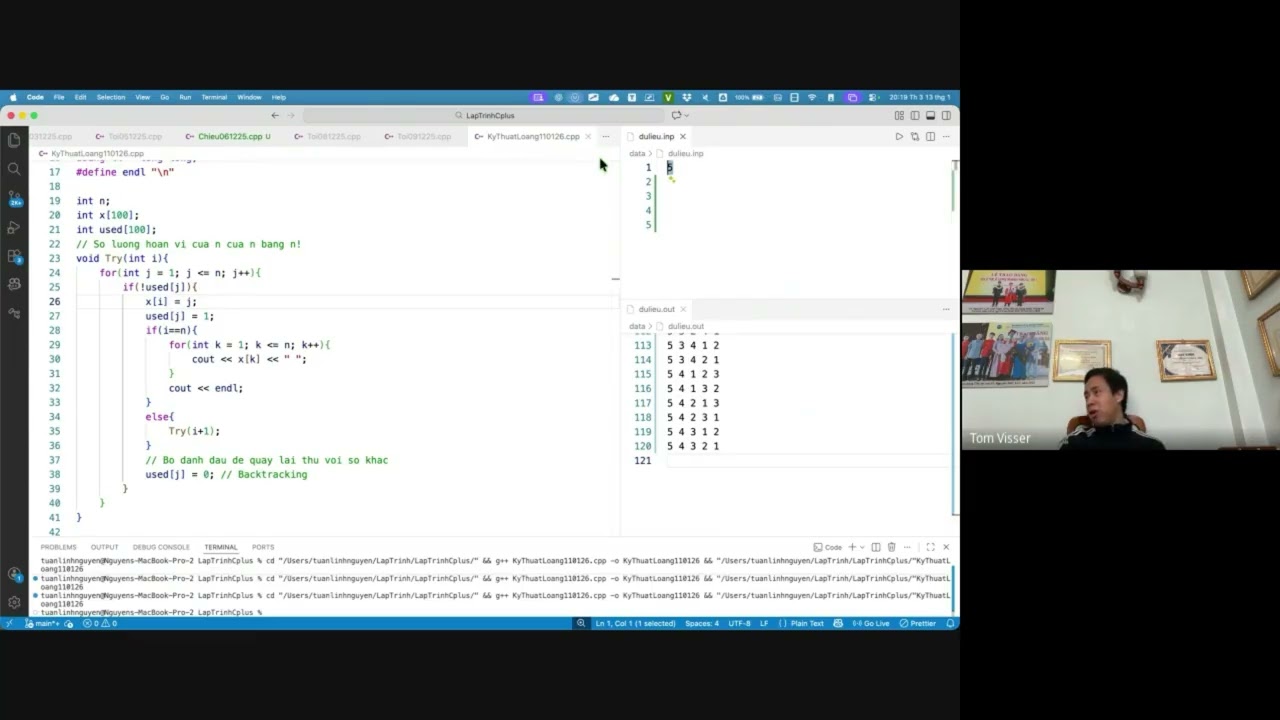Open the Run and Debug view

14,228
